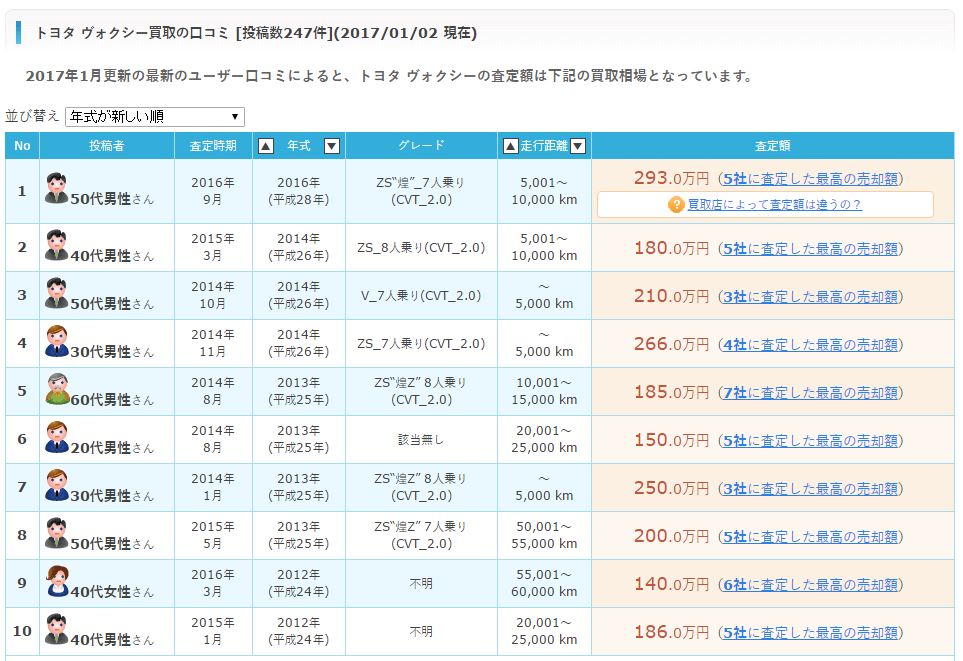Image resolution: width=963 pixels, height=661 pixels.
Task: Sort 走行距離 column ascending with up arrow
Action: pyautogui.click(x=510, y=146)
